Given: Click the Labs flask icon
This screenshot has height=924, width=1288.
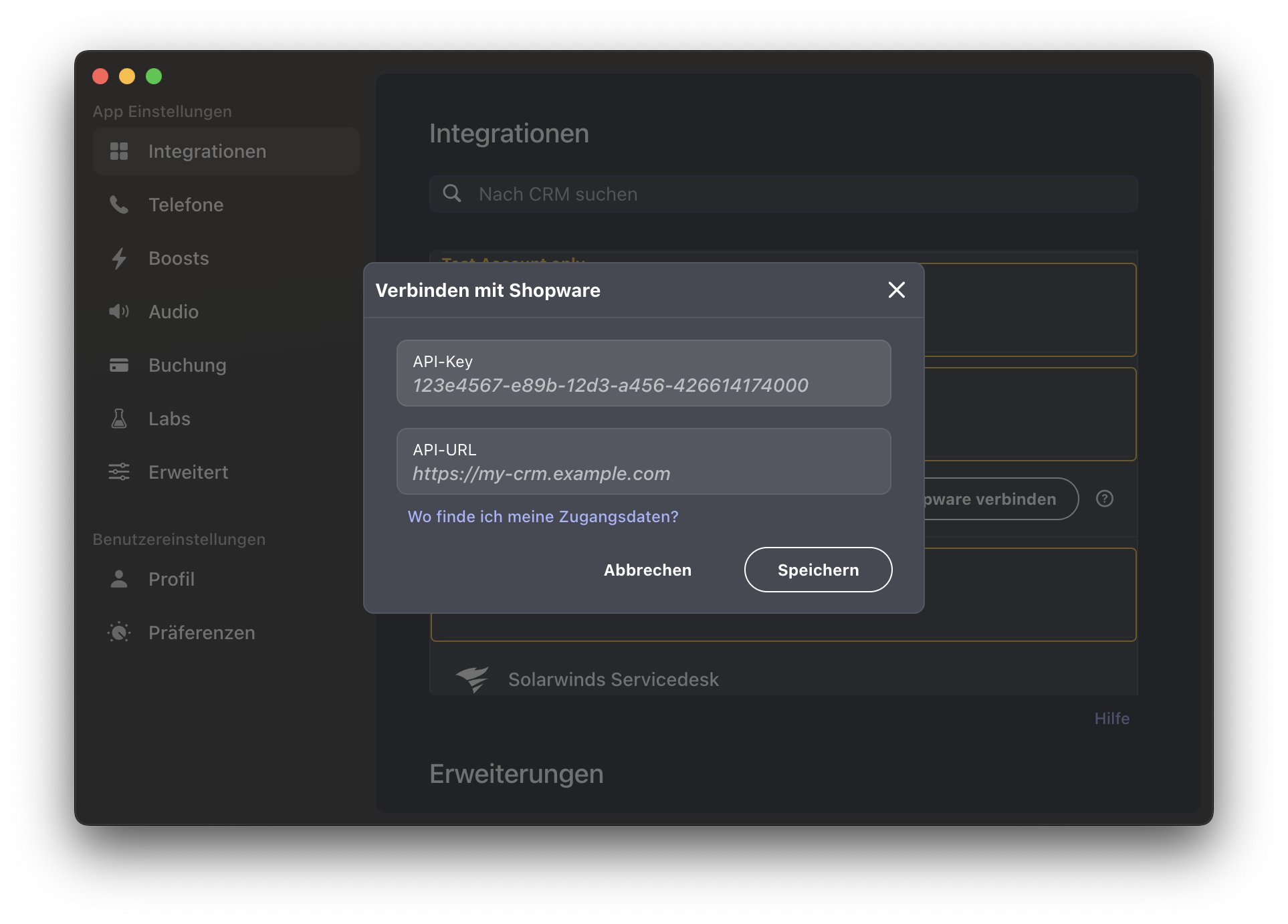Looking at the screenshot, I should click(x=119, y=419).
